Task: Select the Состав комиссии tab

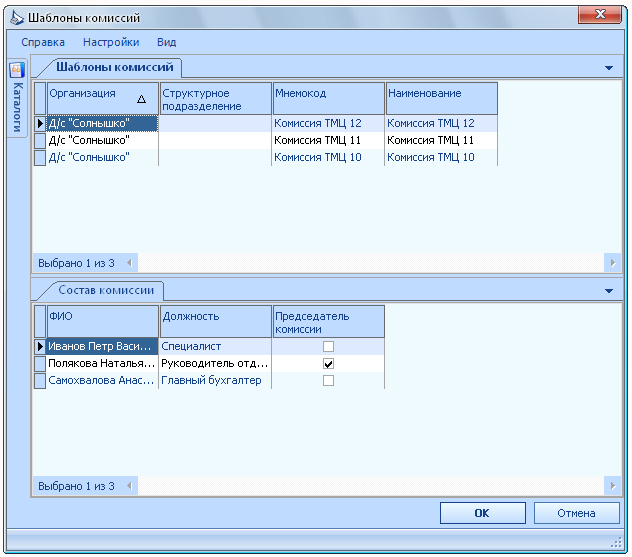Action: coord(106,290)
